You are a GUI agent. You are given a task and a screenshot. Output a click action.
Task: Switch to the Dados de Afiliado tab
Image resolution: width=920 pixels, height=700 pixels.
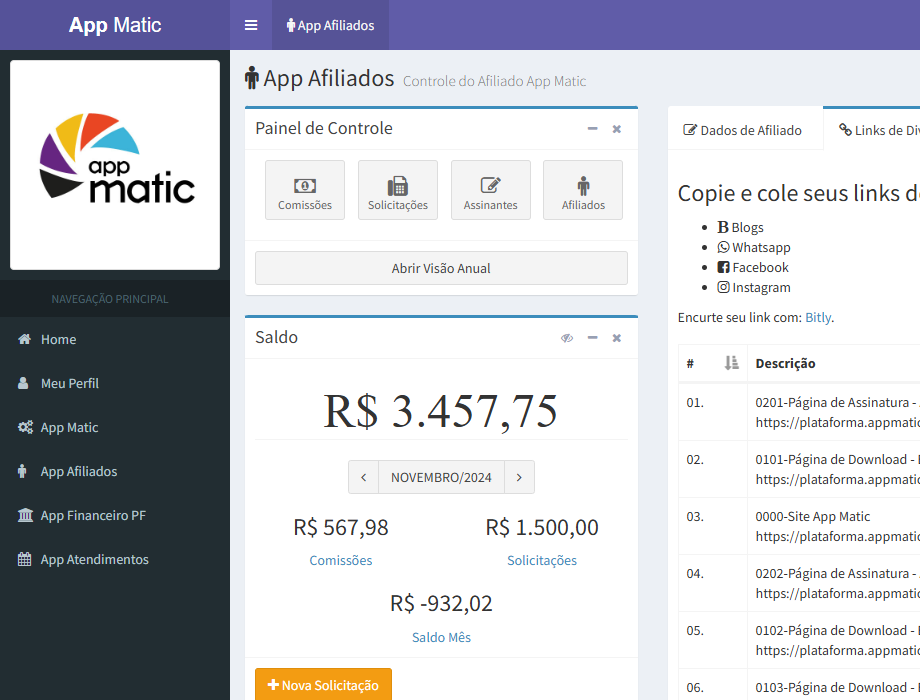744,130
